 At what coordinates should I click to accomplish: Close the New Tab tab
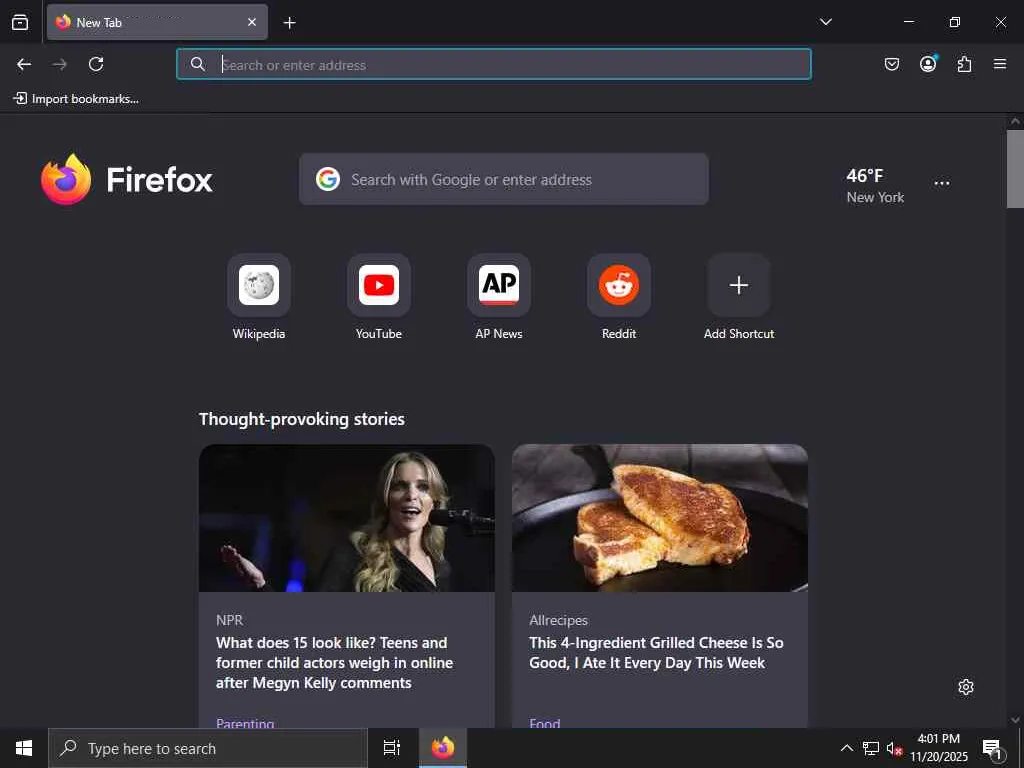pos(251,22)
